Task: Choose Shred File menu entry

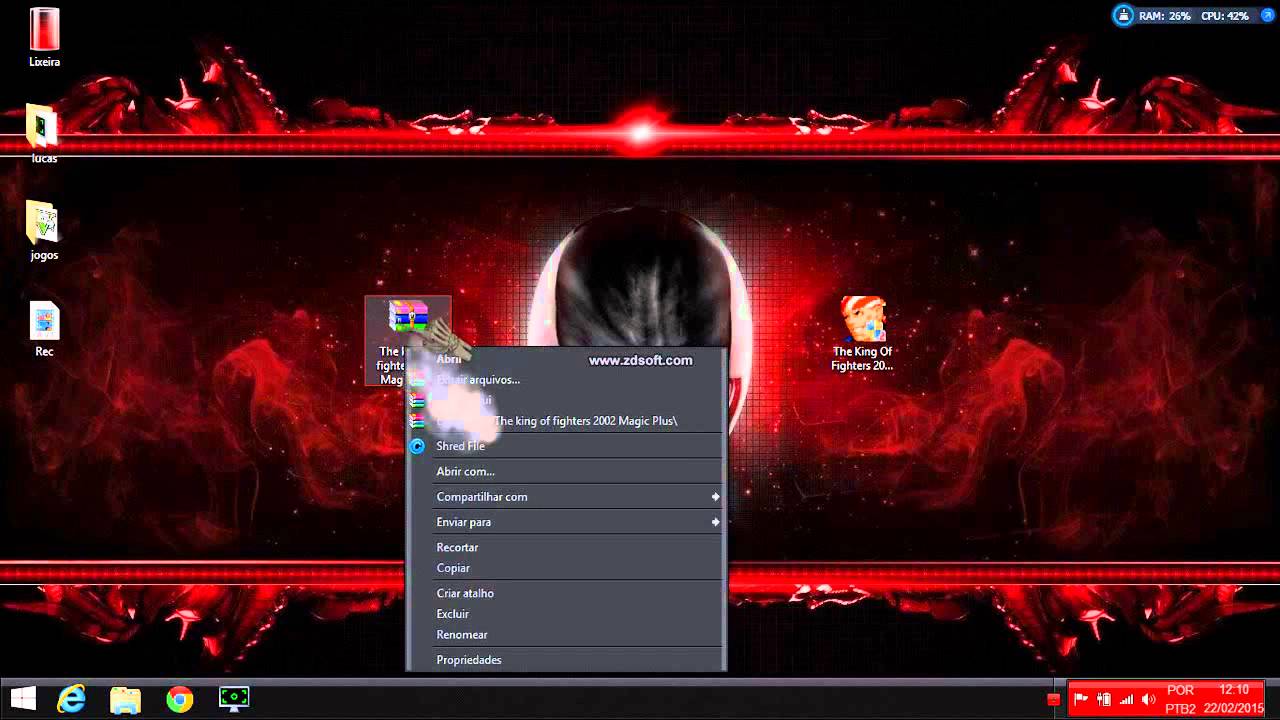Action: (x=566, y=446)
